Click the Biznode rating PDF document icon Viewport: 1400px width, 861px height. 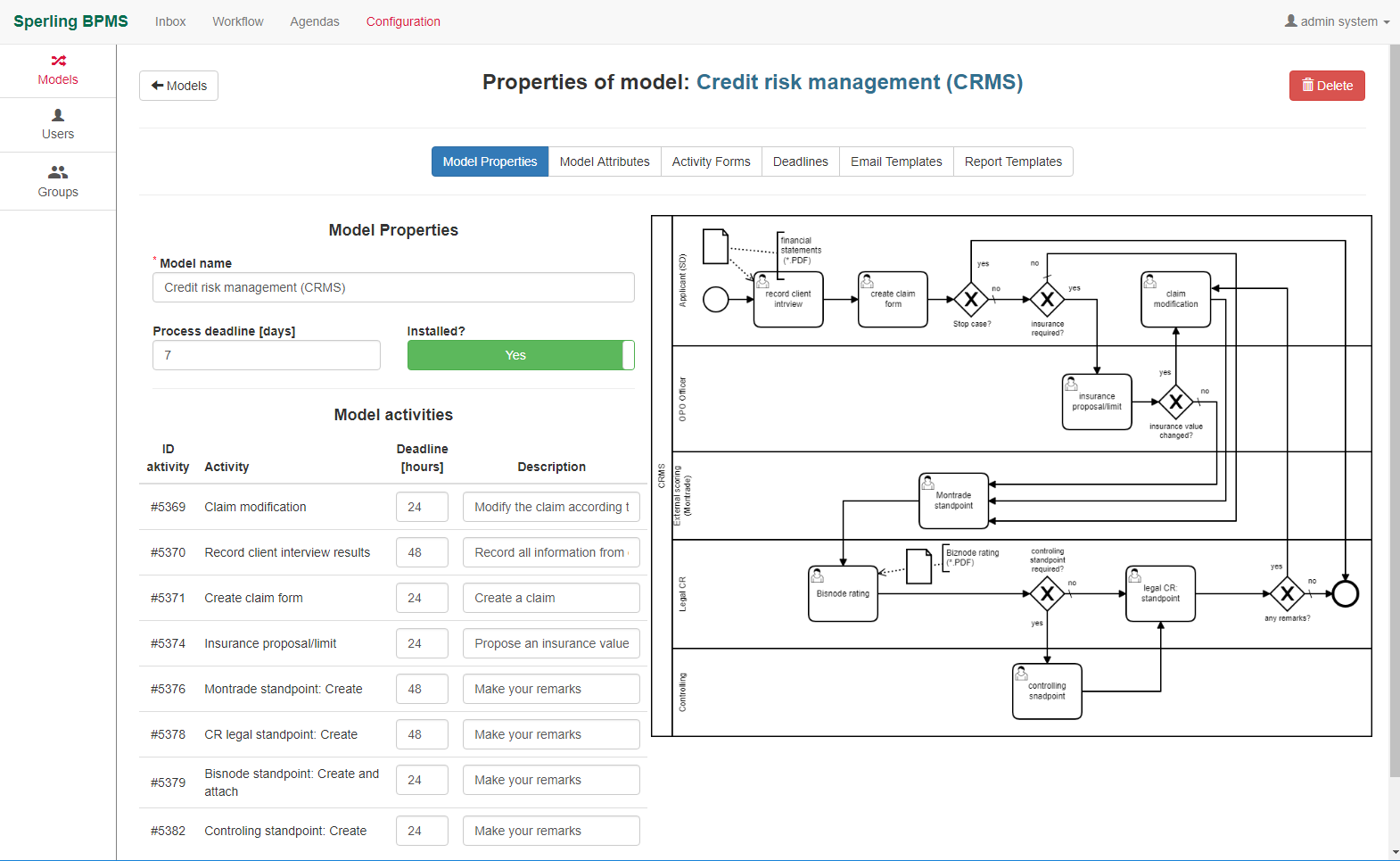click(x=918, y=567)
